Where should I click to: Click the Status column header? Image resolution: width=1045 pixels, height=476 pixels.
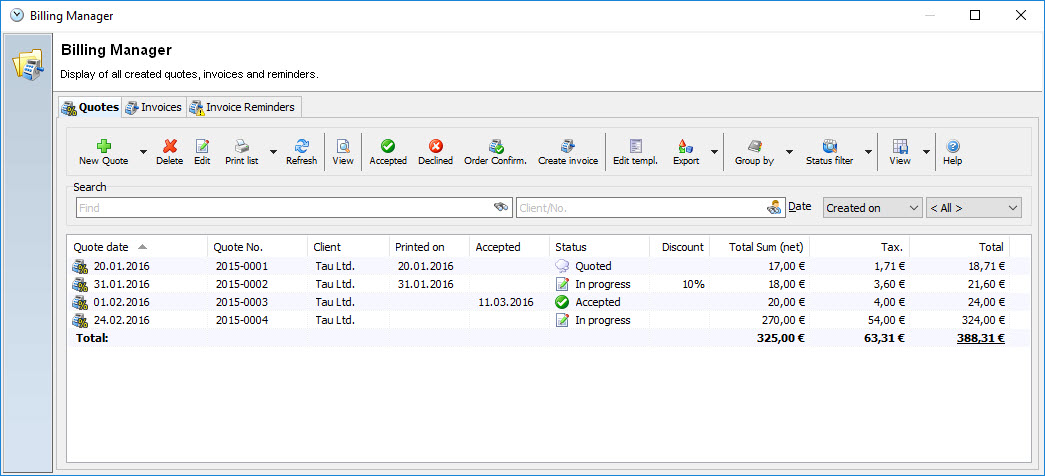pyautogui.click(x=598, y=247)
